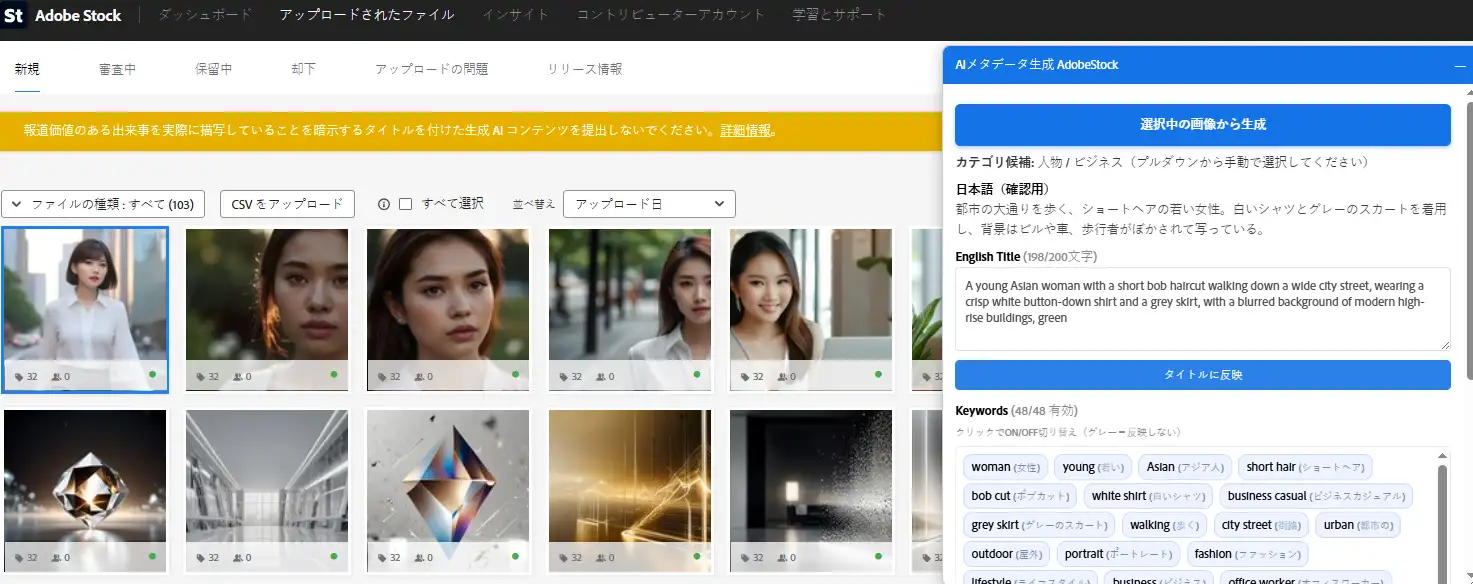Viewport: 1473px width, 584px height.
Task: Switch to the リリース情報 tab
Action: click(585, 69)
